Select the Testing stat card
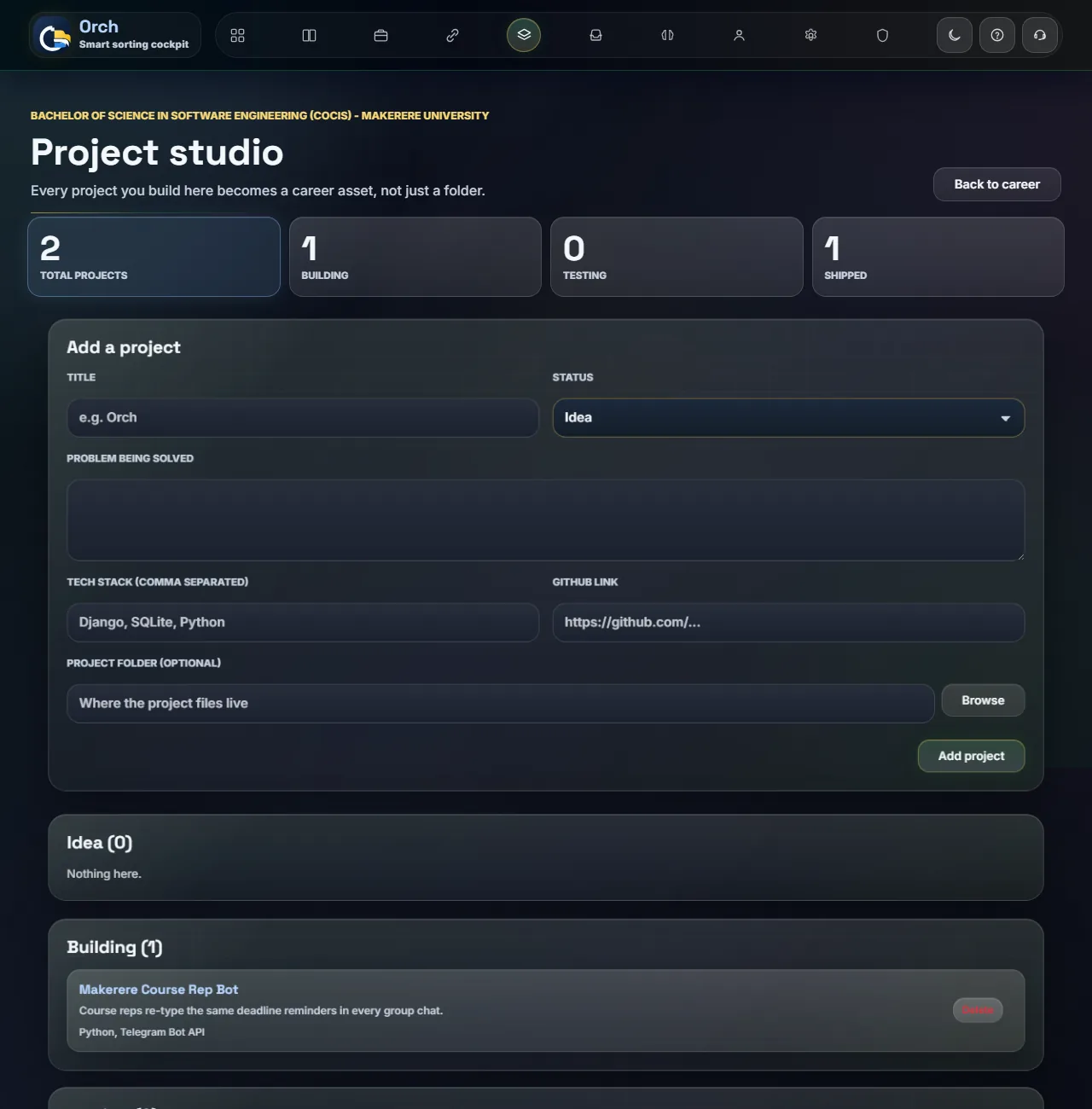1092x1109 pixels. [677, 257]
